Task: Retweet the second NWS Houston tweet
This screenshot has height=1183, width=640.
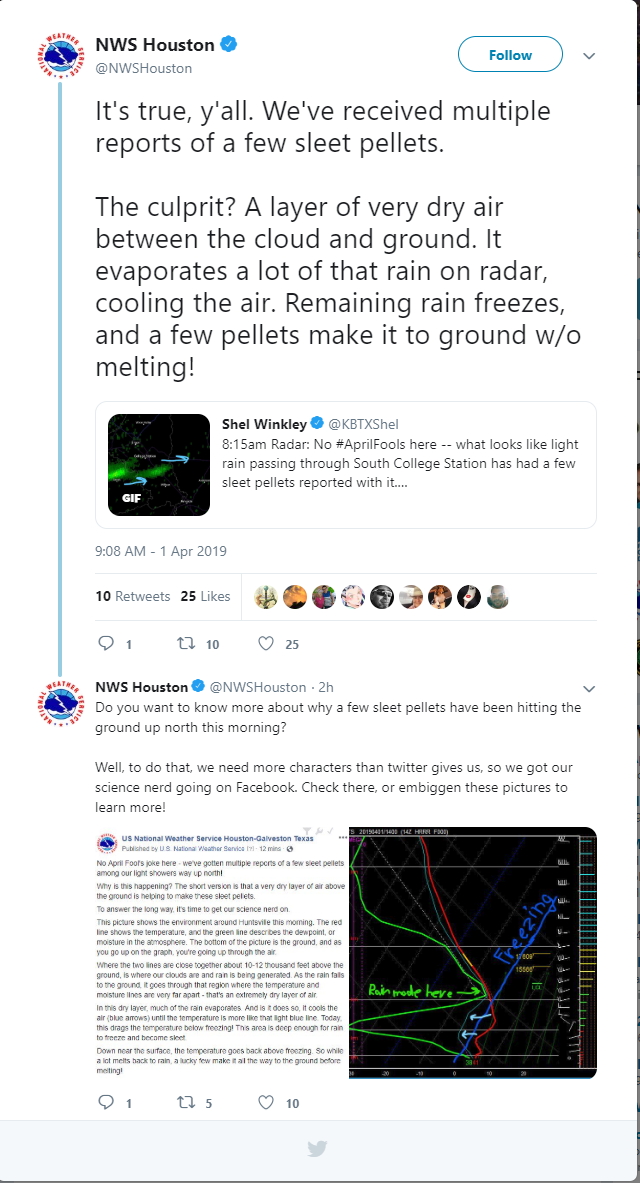Action: coord(186,1102)
